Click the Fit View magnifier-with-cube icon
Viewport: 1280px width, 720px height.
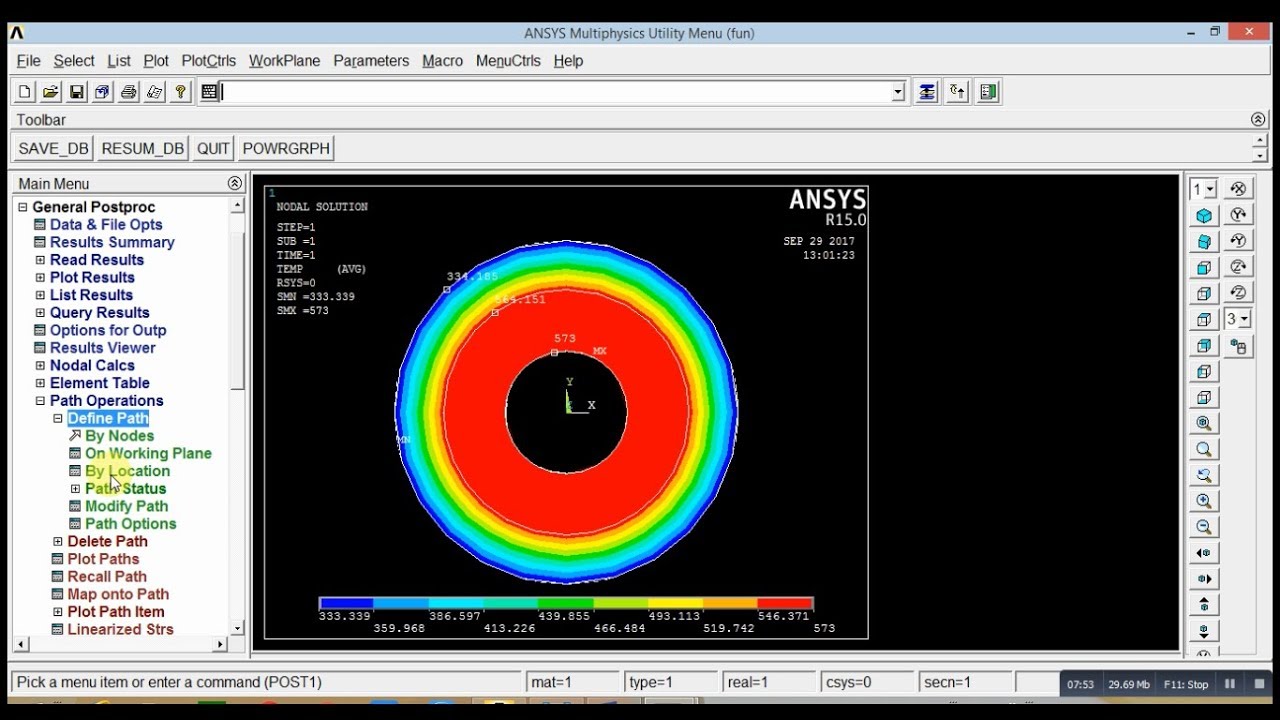click(x=1204, y=424)
